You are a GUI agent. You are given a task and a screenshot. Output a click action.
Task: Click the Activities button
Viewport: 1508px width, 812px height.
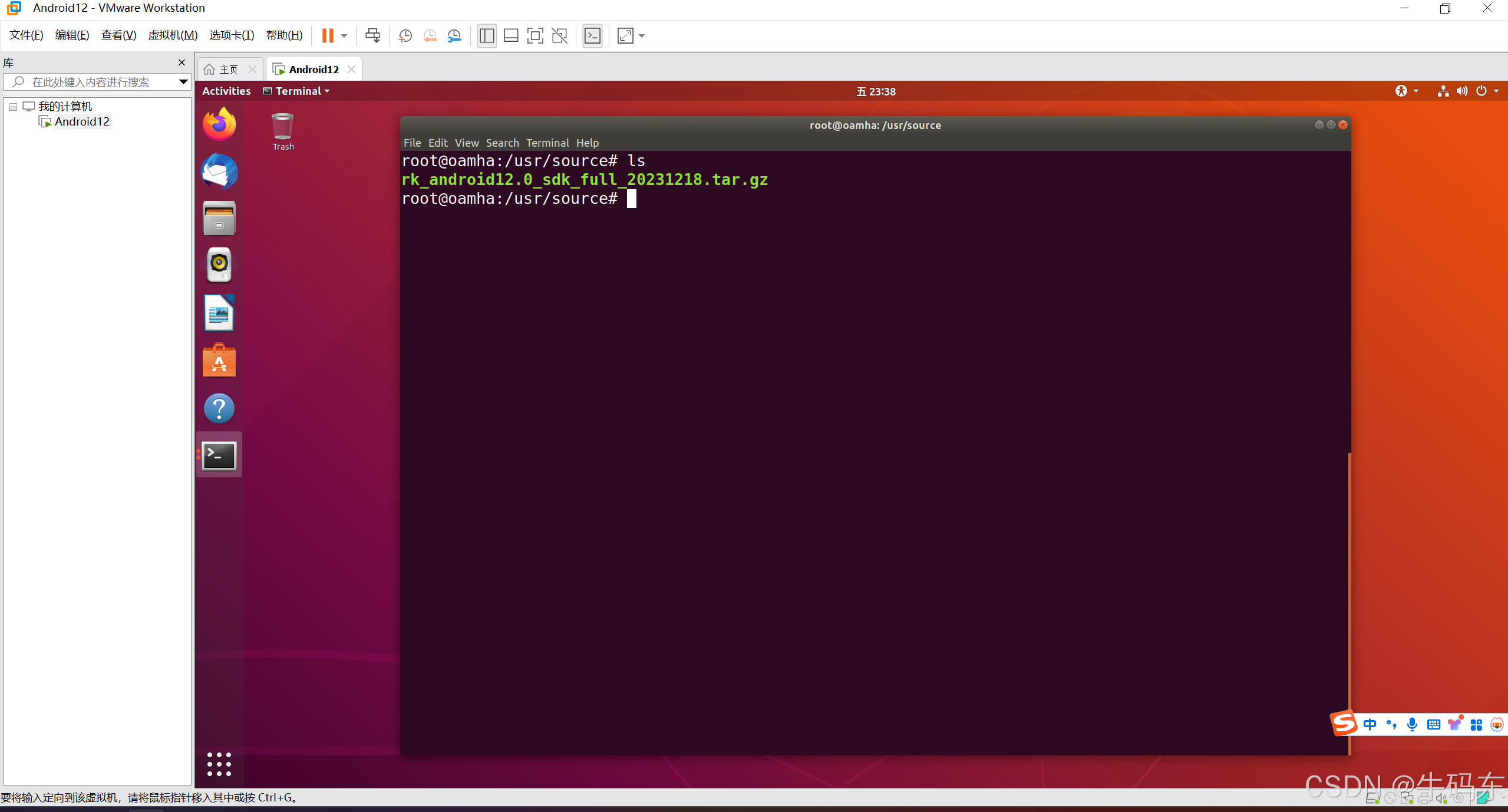[226, 91]
